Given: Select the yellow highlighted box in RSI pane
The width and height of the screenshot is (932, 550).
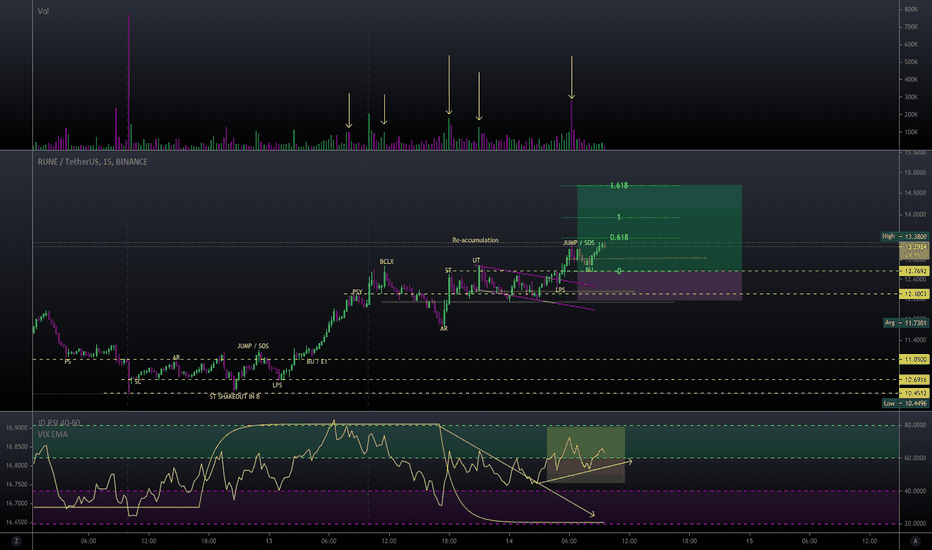Looking at the screenshot, I should pos(585,454).
